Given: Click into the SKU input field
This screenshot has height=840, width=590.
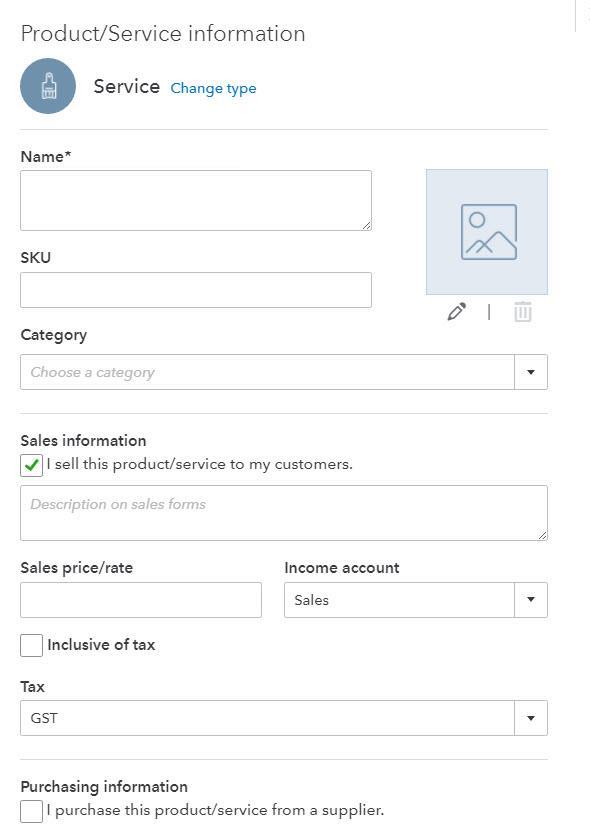Looking at the screenshot, I should click(196, 290).
